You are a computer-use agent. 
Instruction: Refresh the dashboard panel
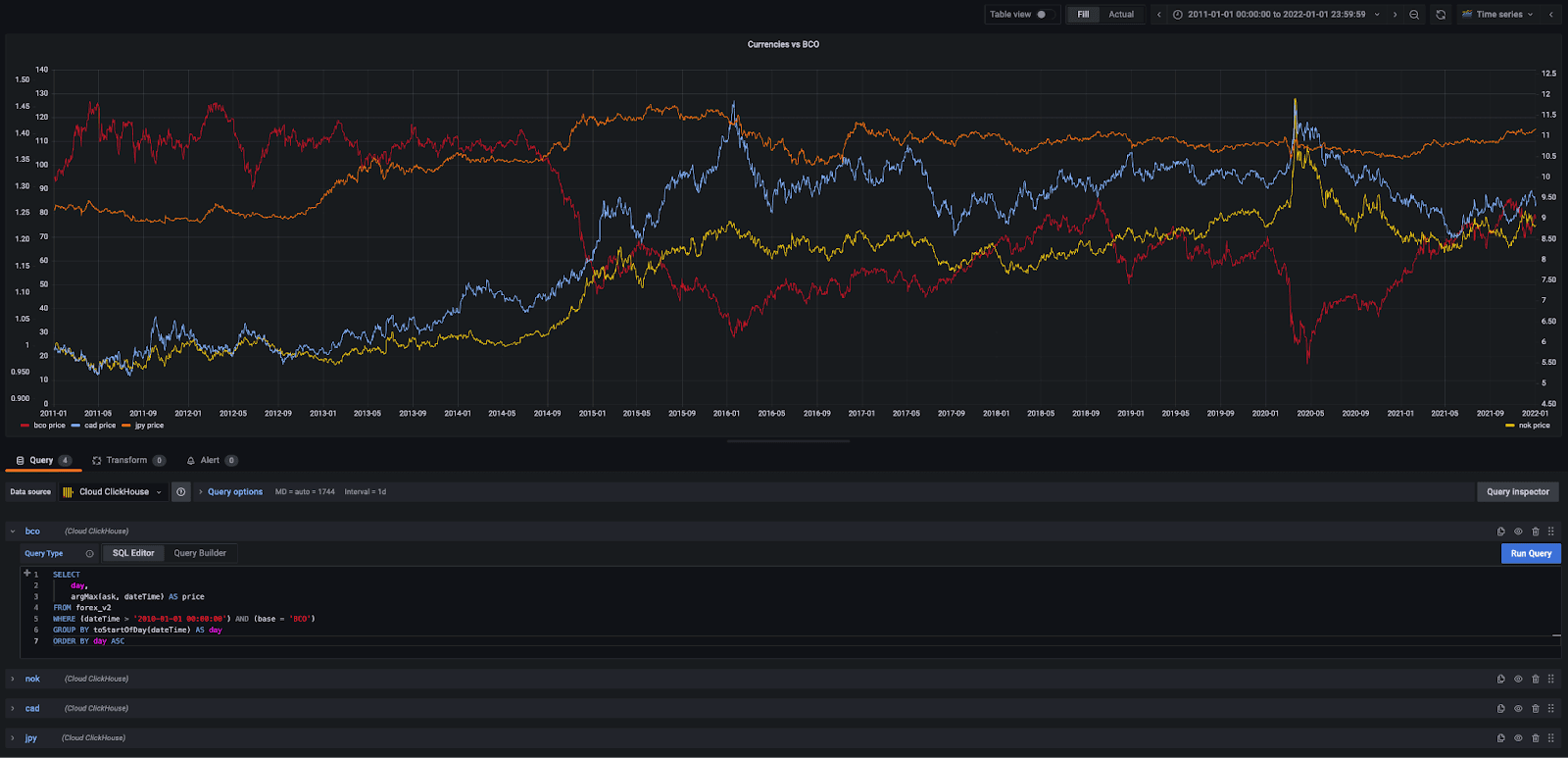click(1441, 15)
